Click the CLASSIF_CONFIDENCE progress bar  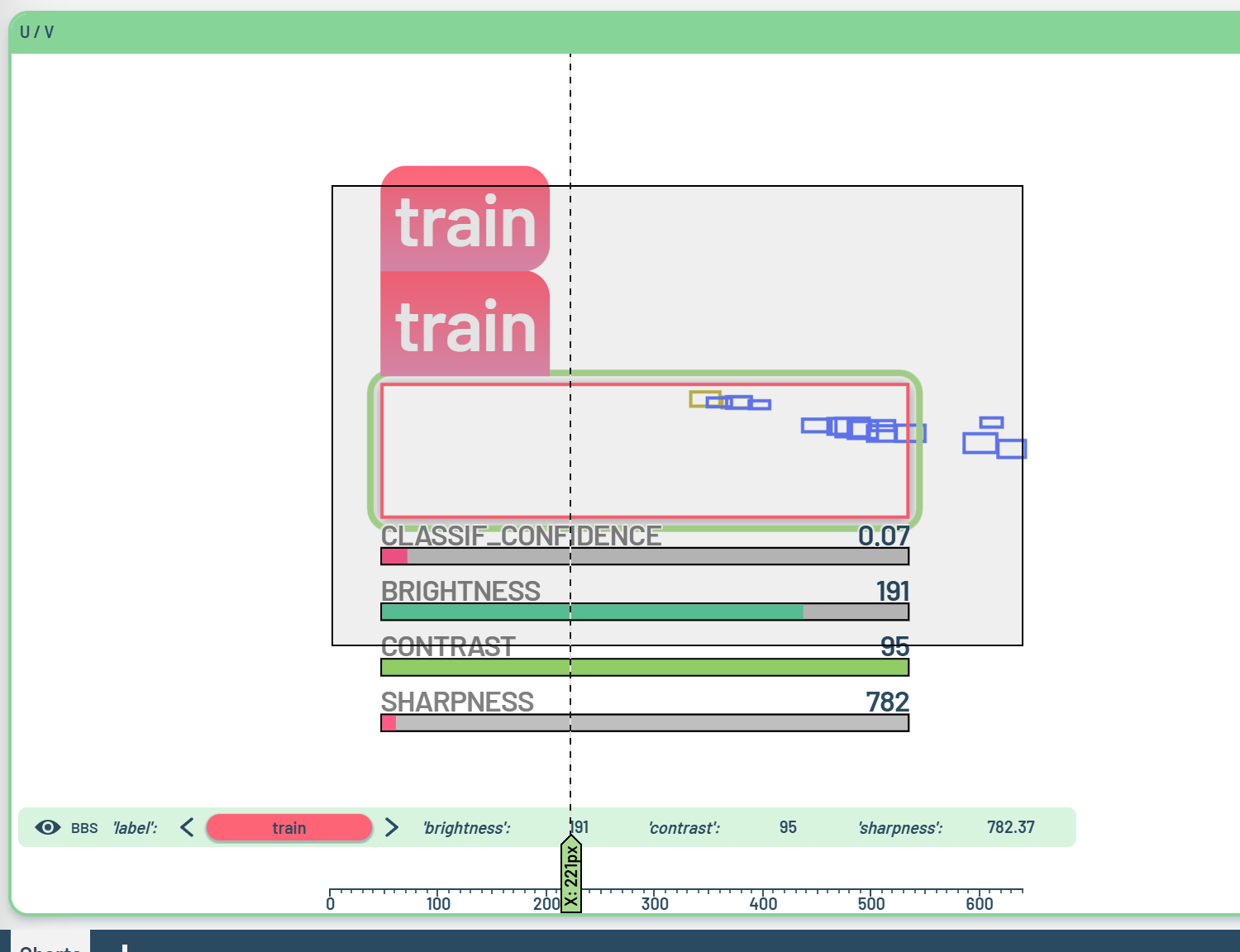[644, 556]
